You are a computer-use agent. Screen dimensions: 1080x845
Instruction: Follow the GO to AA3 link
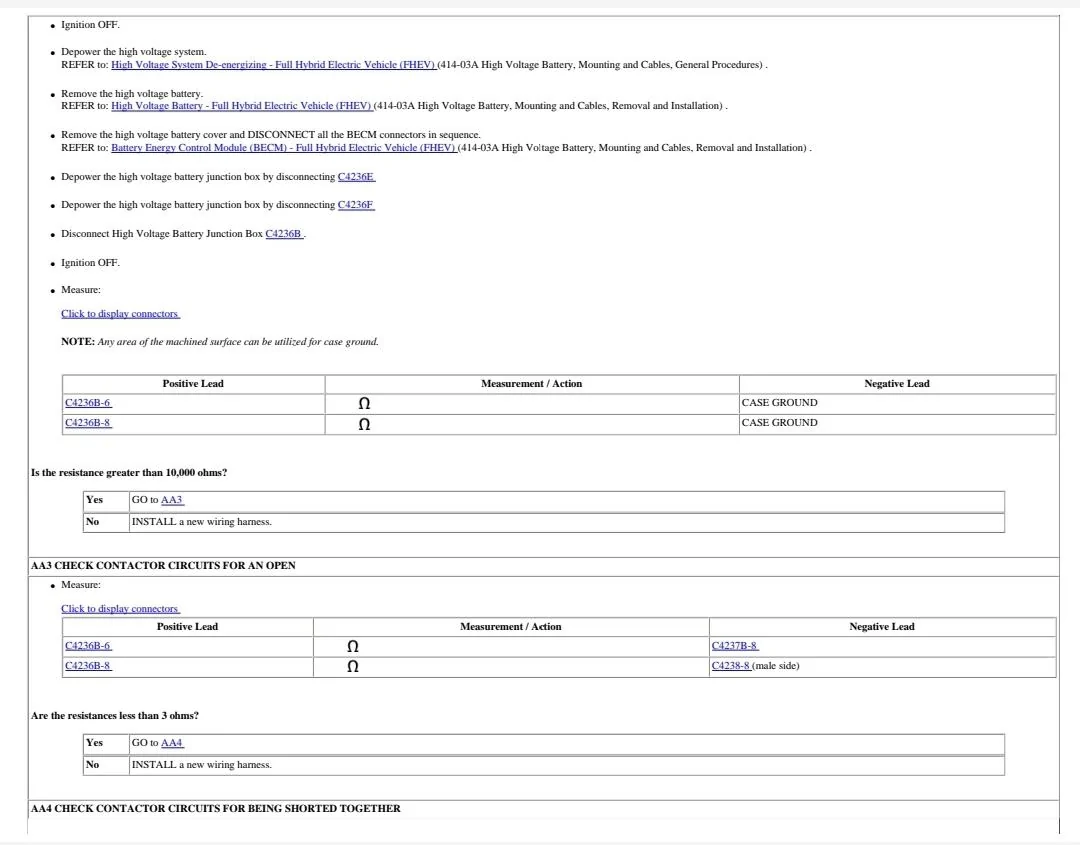tap(172, 499)
